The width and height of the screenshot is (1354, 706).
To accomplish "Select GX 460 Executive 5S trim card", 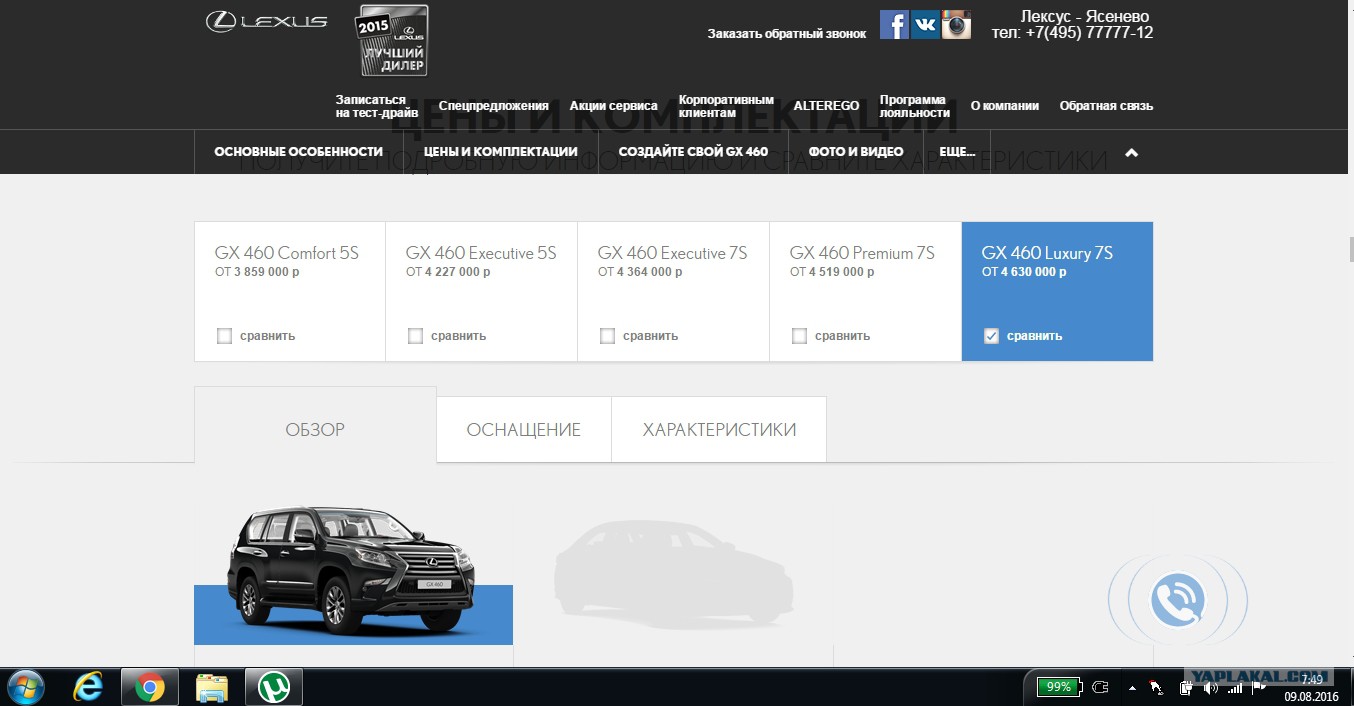I will [x=482, y=291].
